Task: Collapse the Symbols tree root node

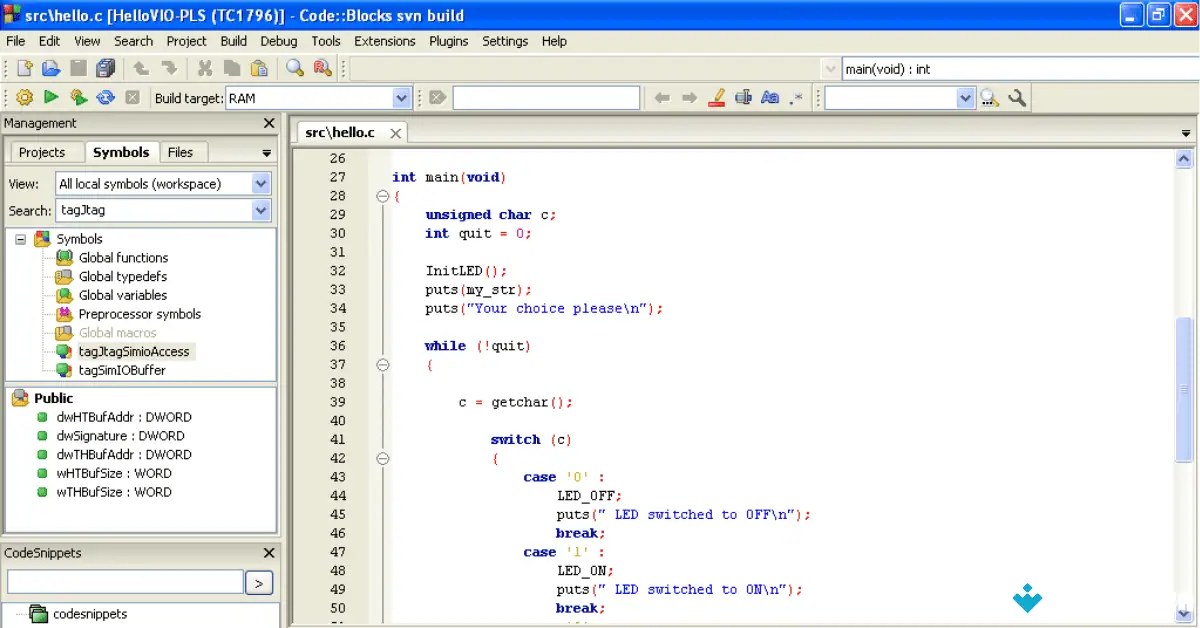Action: coord(20,239)
